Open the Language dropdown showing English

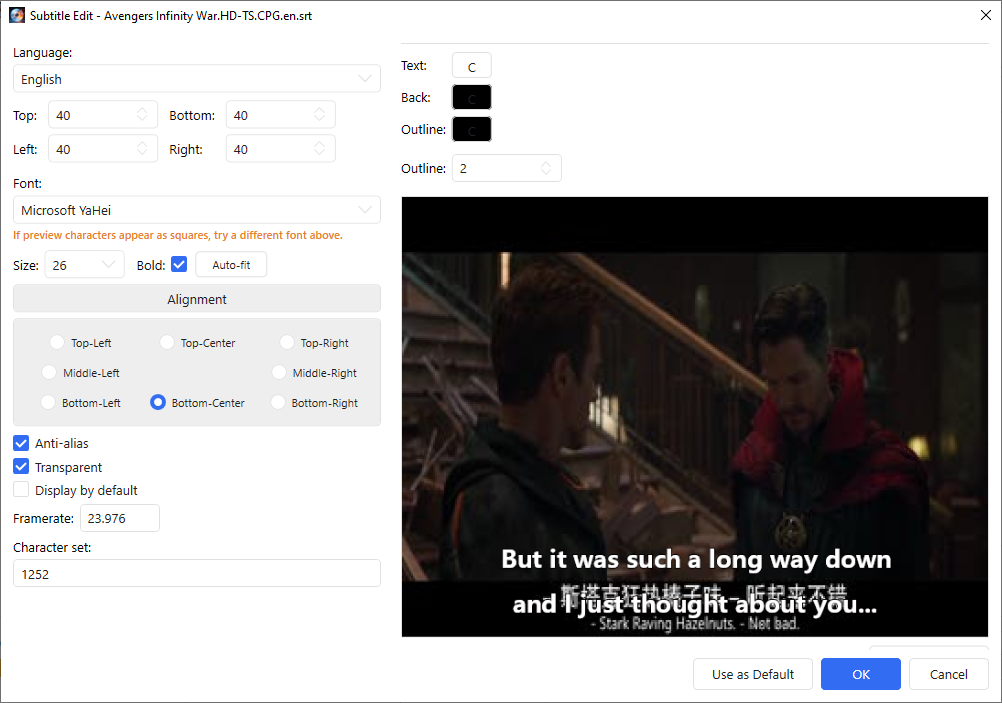pos(196,79)
